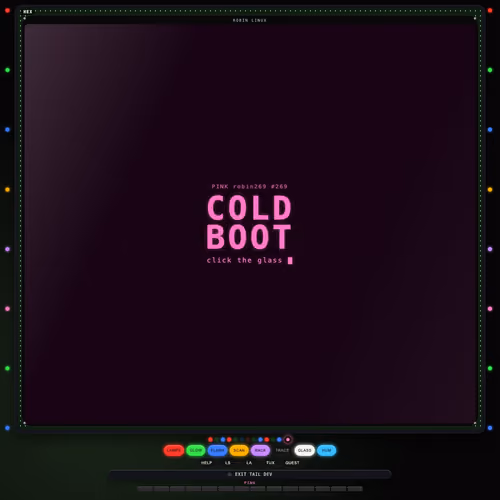Select the ringed pink dot in the color dot row

click(288, 440)
